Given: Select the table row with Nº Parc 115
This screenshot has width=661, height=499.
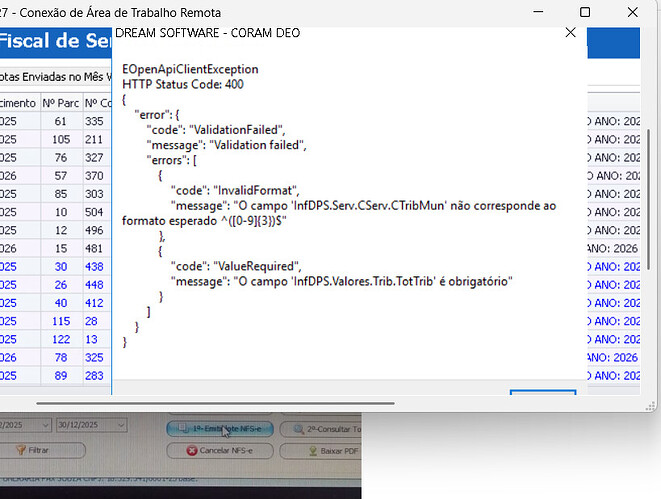Looking at the screenshot, I should [x=60, y=320].
